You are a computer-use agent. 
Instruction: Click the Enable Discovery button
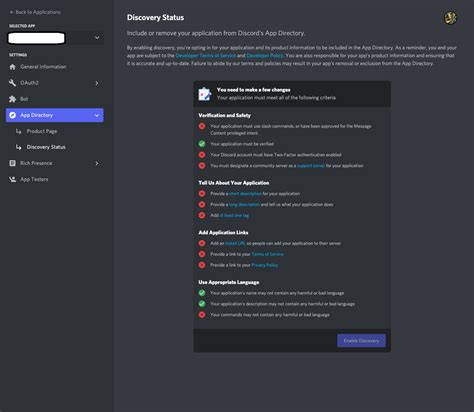361,341
